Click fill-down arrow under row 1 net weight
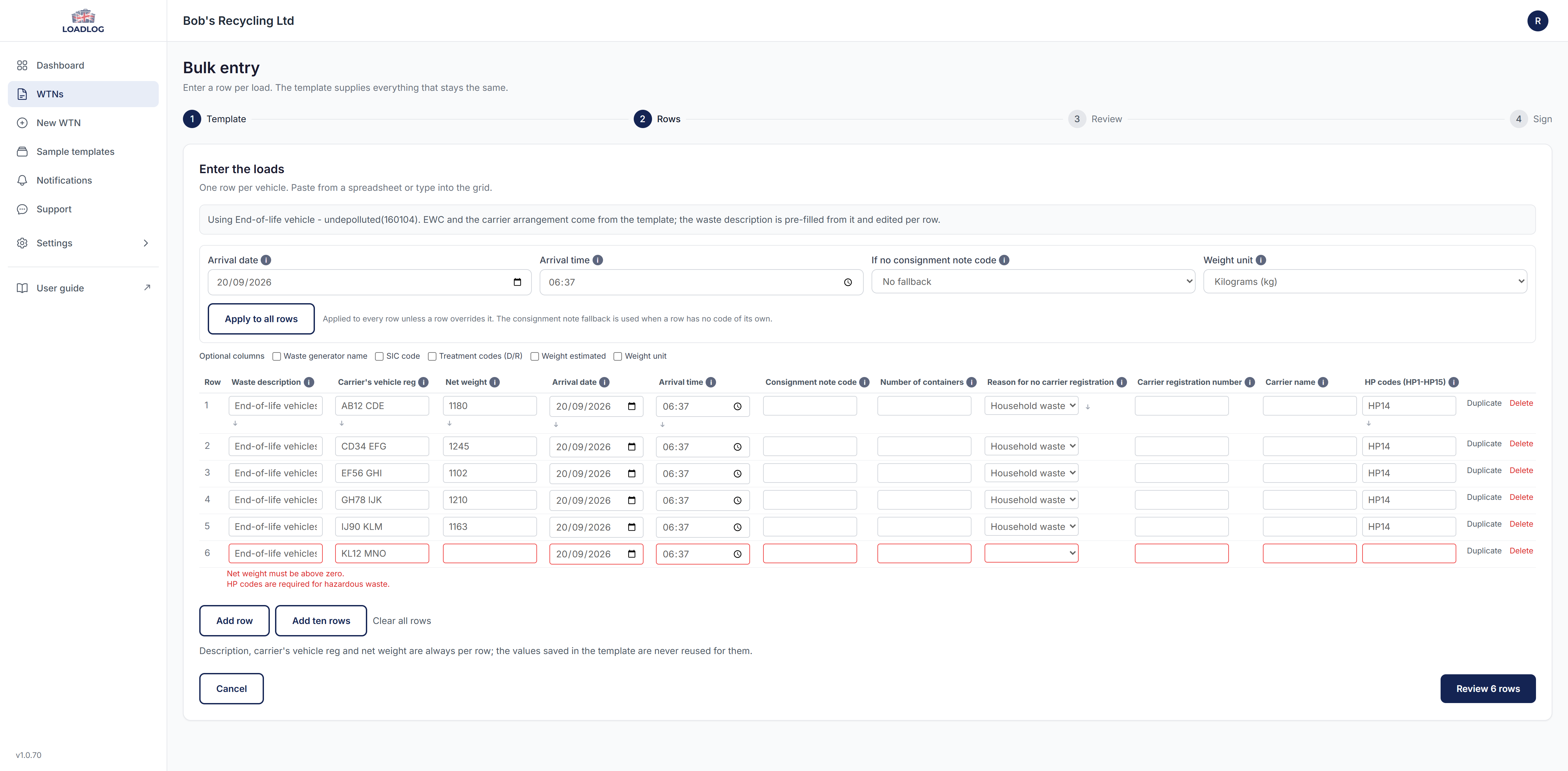 pyautogui.click(x=449, y=423)
